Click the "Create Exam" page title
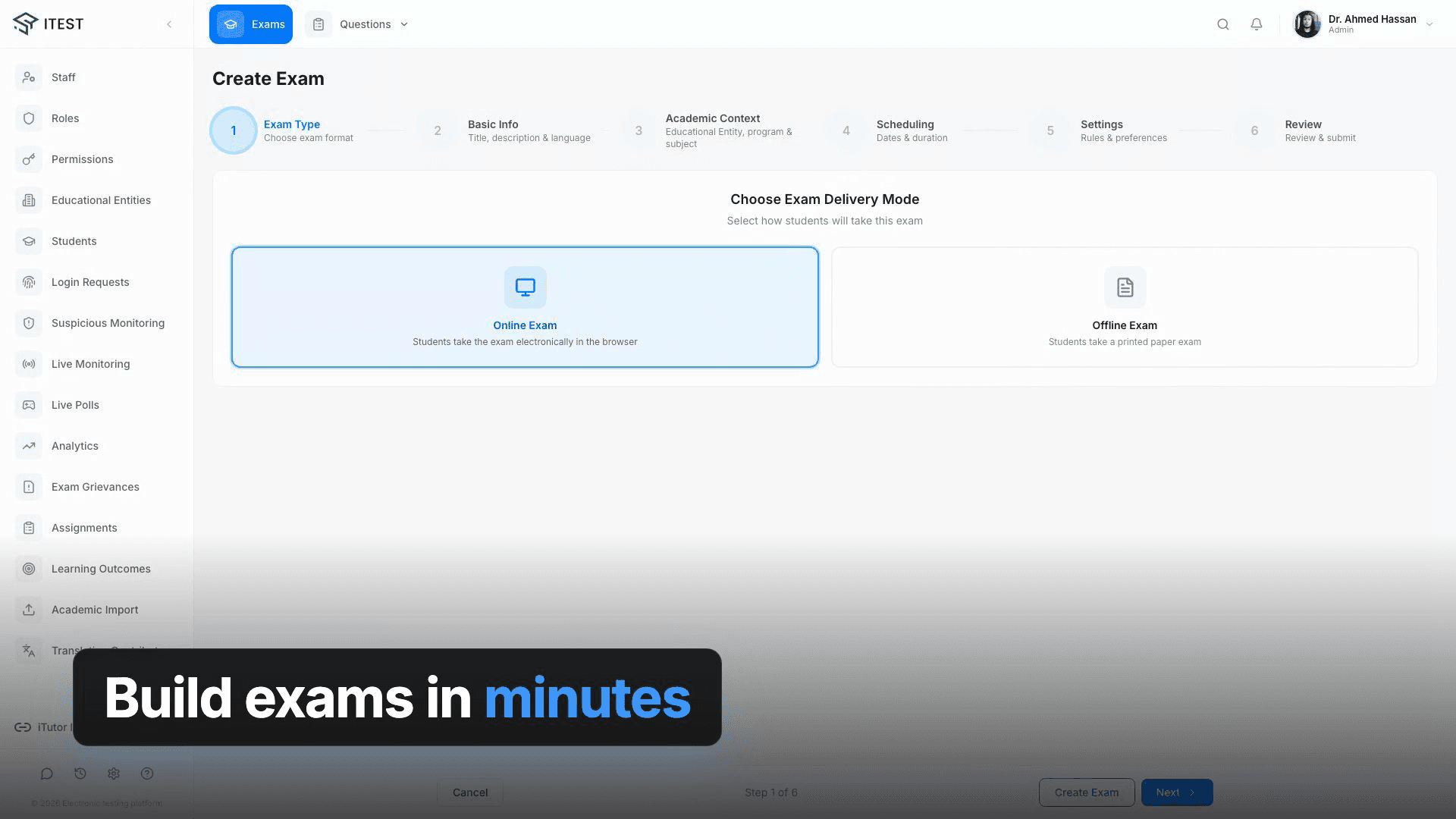This screenshot has width=1456, height=819. (268, 79)
